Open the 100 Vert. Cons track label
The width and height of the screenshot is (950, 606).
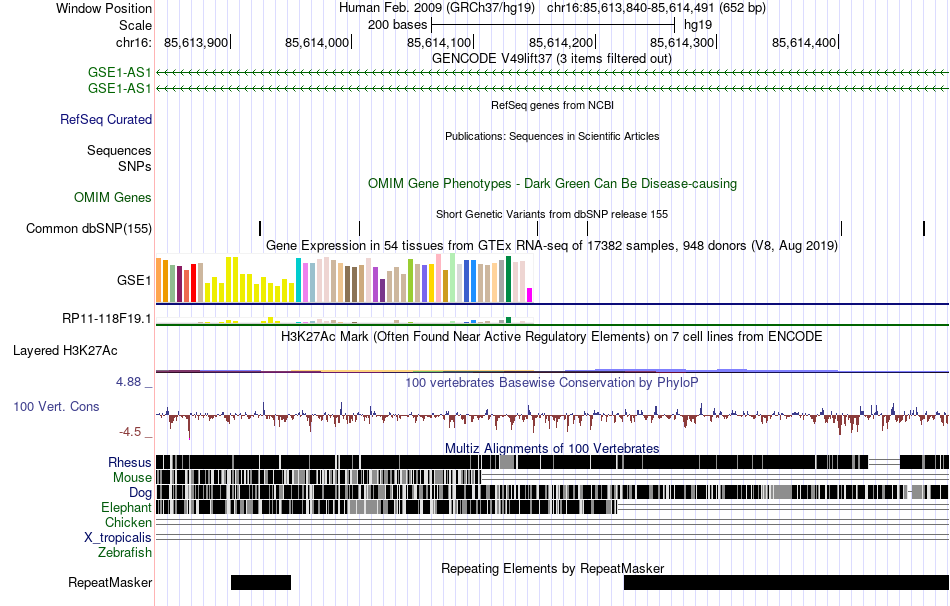(56, 407)
